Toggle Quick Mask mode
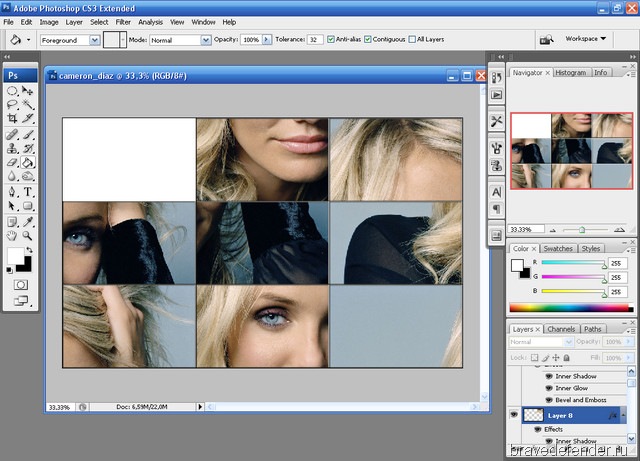Image resolution: width=640 pixels, height=461 pixels. 21,285
